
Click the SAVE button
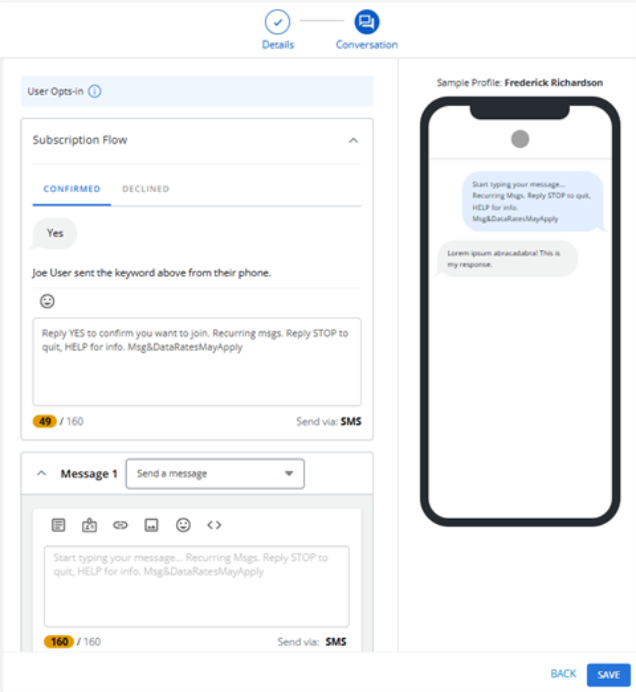(609, 675)
